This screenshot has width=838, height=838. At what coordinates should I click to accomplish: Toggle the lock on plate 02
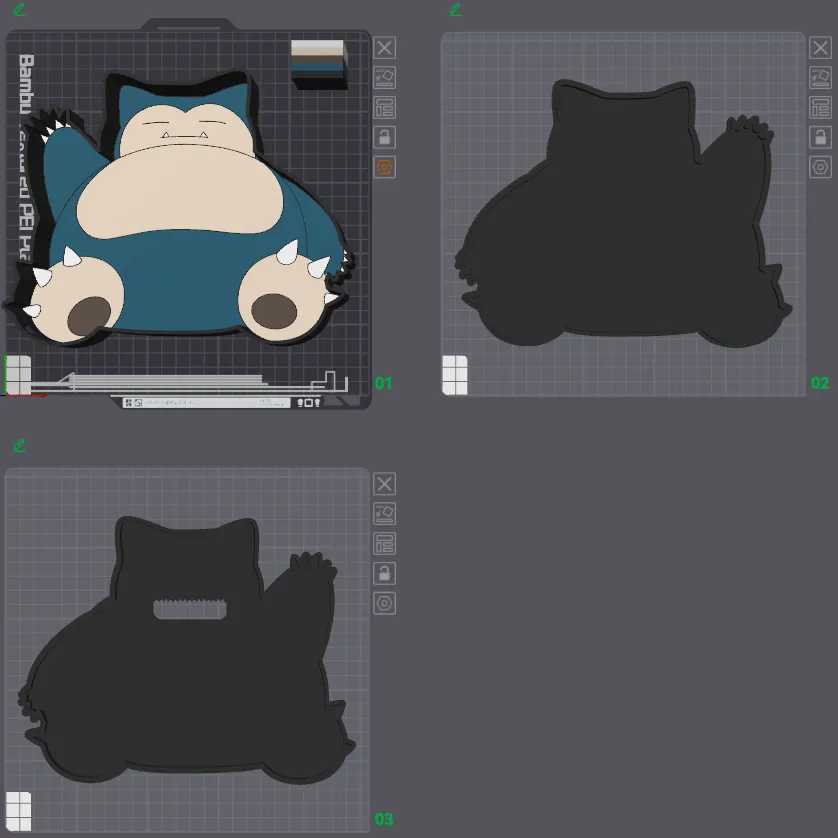tap(820, 138)
